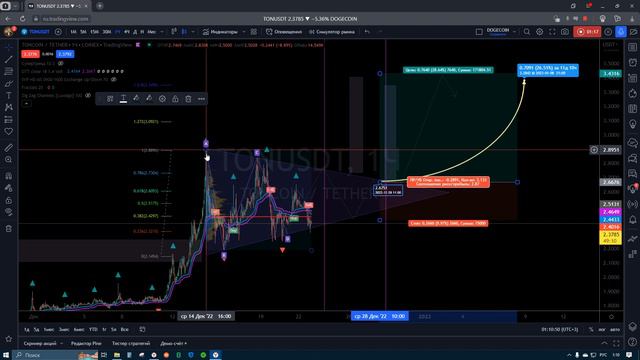The image size is (640, 360).
Task: Open template icon in floating toolbar
Action: point(110,99)
